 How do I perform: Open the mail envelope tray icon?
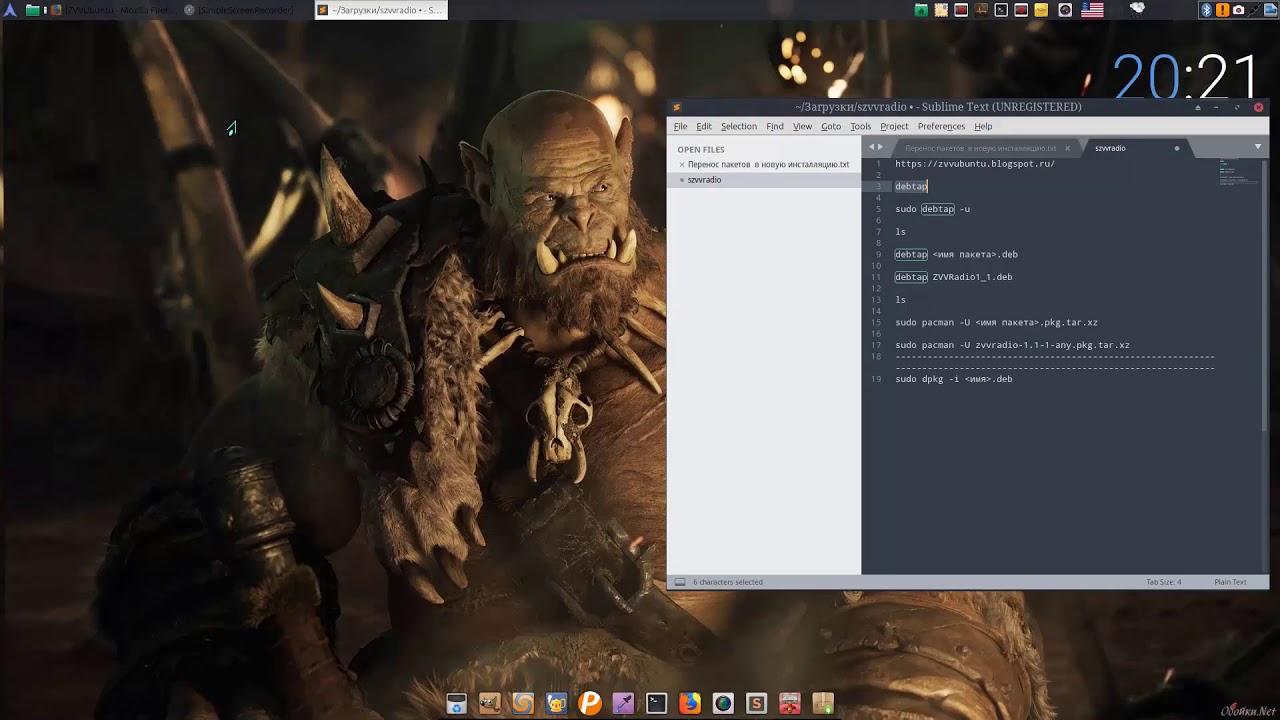click(x=941, y=10)
